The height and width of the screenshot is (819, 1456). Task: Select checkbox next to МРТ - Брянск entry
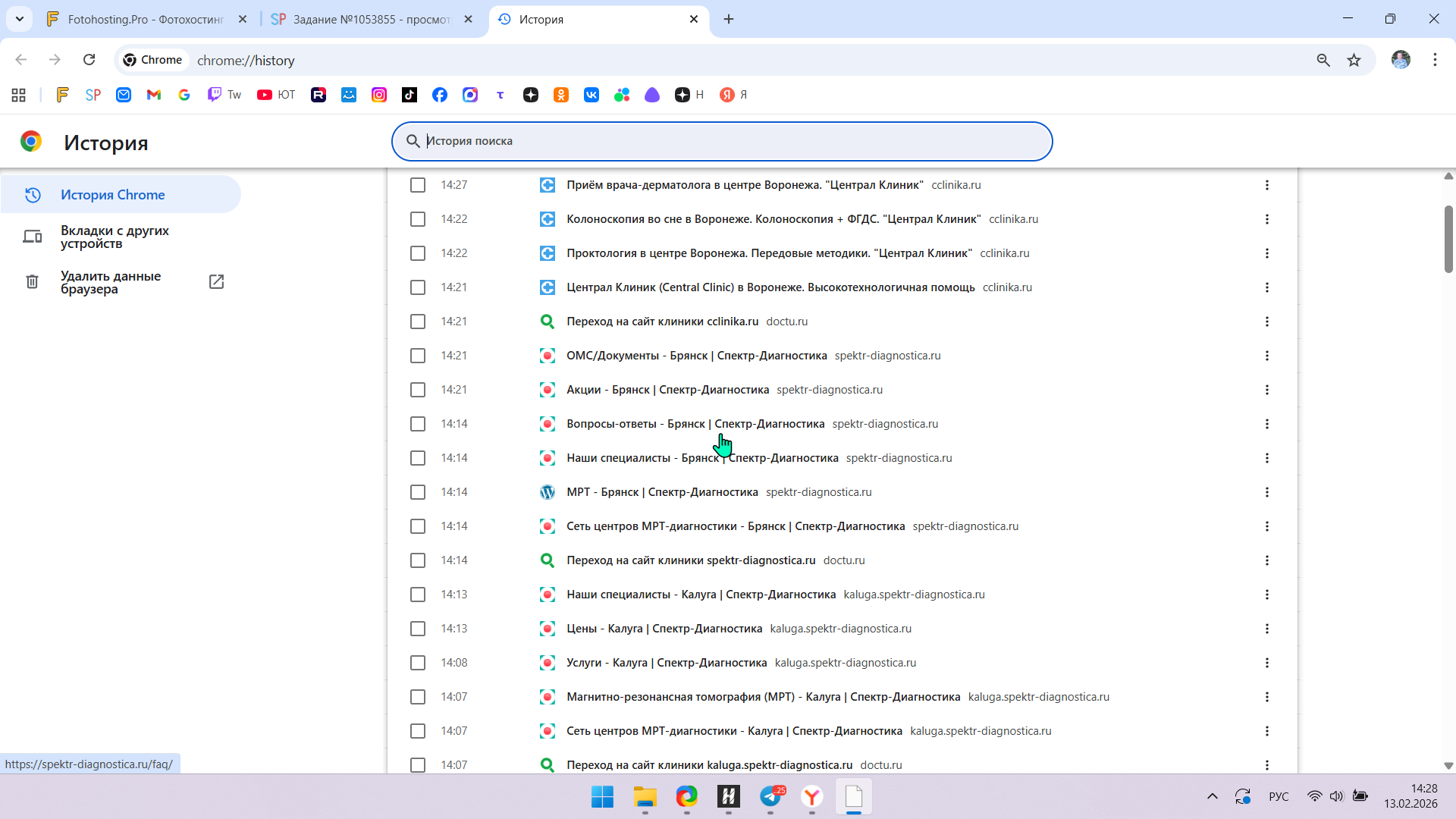click(x=418, y=492)
